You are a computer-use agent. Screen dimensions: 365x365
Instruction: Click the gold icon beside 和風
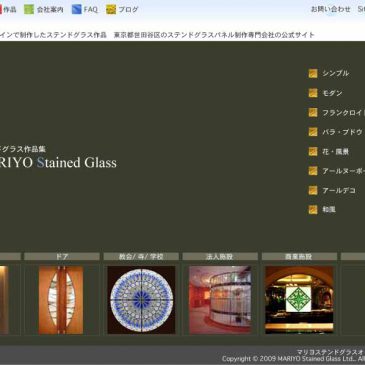[313, 210]
